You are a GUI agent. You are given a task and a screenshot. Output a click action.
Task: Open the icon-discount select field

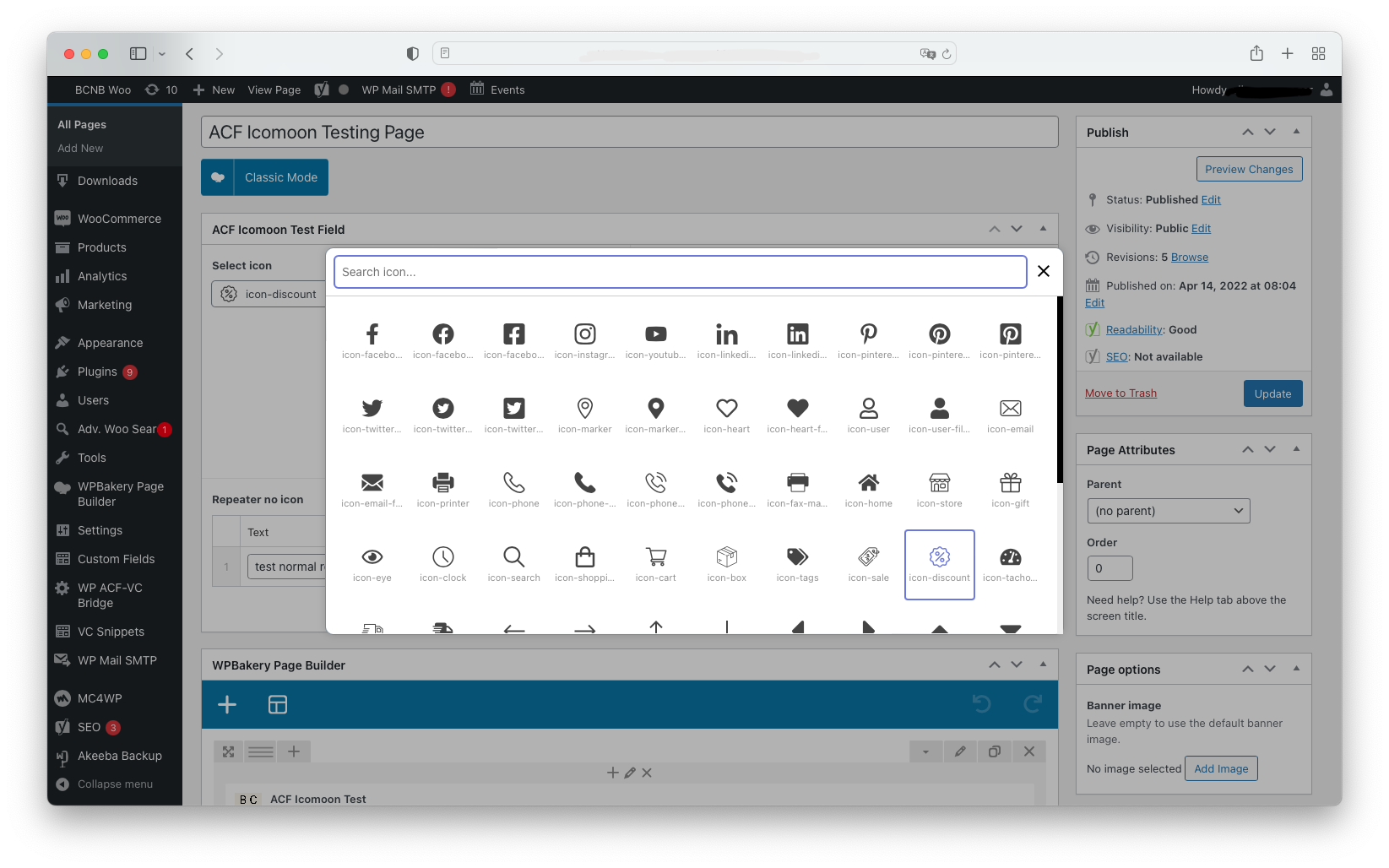[269, 294]
